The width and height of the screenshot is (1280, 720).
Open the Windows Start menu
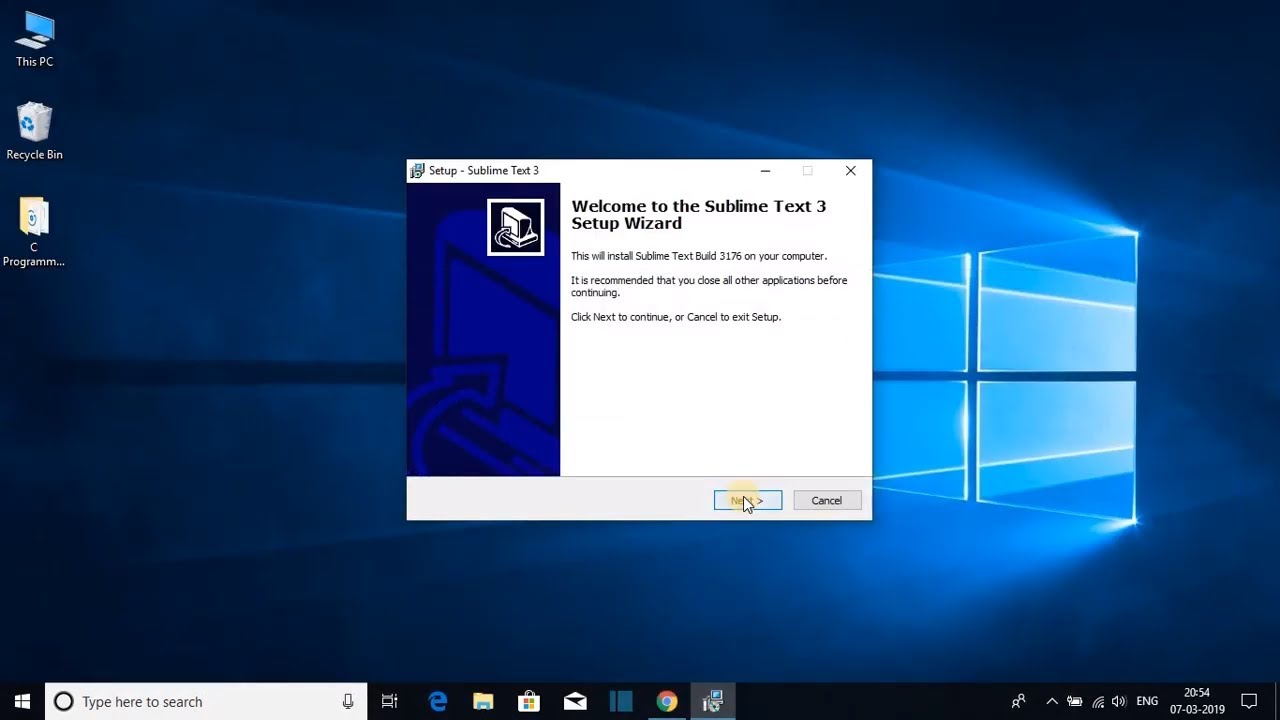click(x=22, y=702)
